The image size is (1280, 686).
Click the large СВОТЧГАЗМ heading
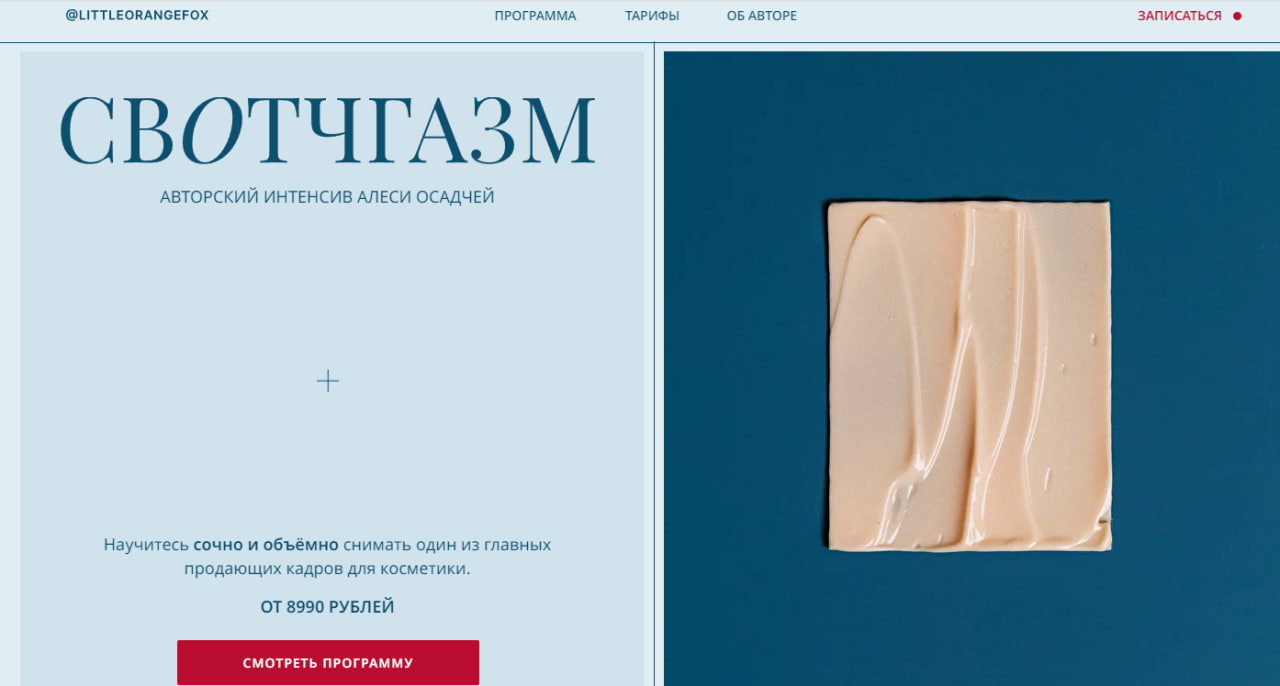[x=327, y=131]
